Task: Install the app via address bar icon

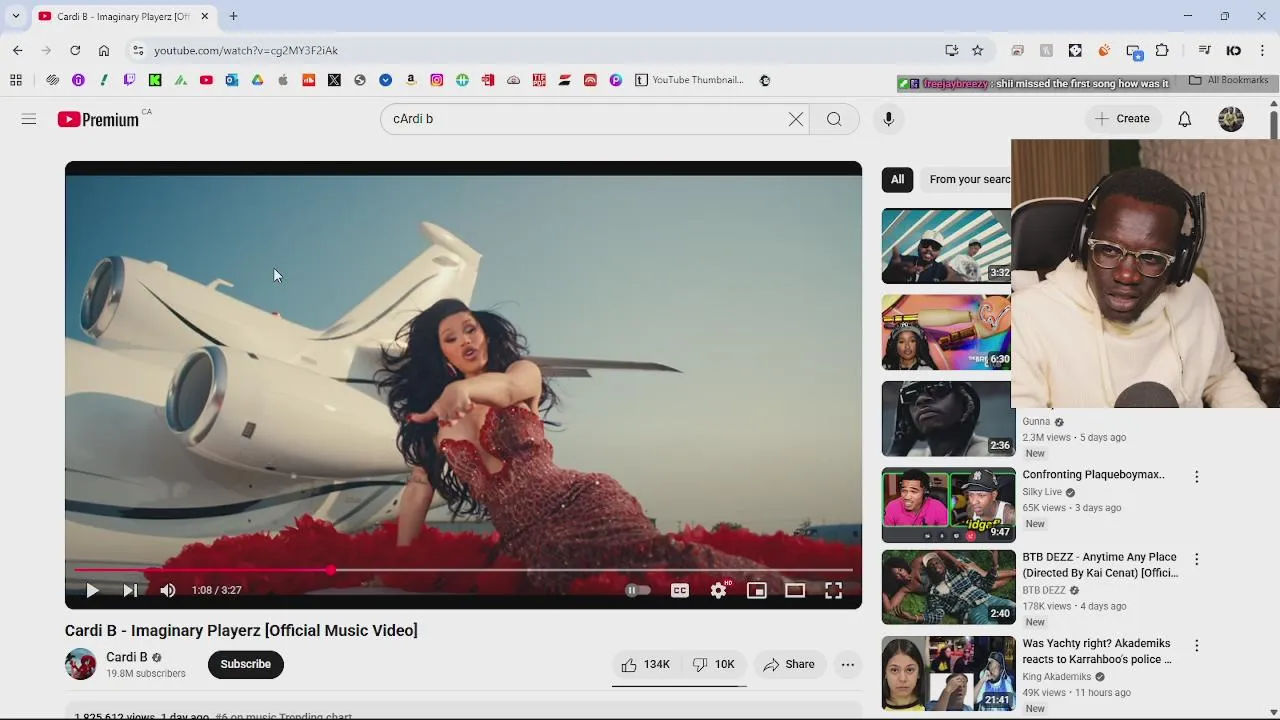Action: 952,50
